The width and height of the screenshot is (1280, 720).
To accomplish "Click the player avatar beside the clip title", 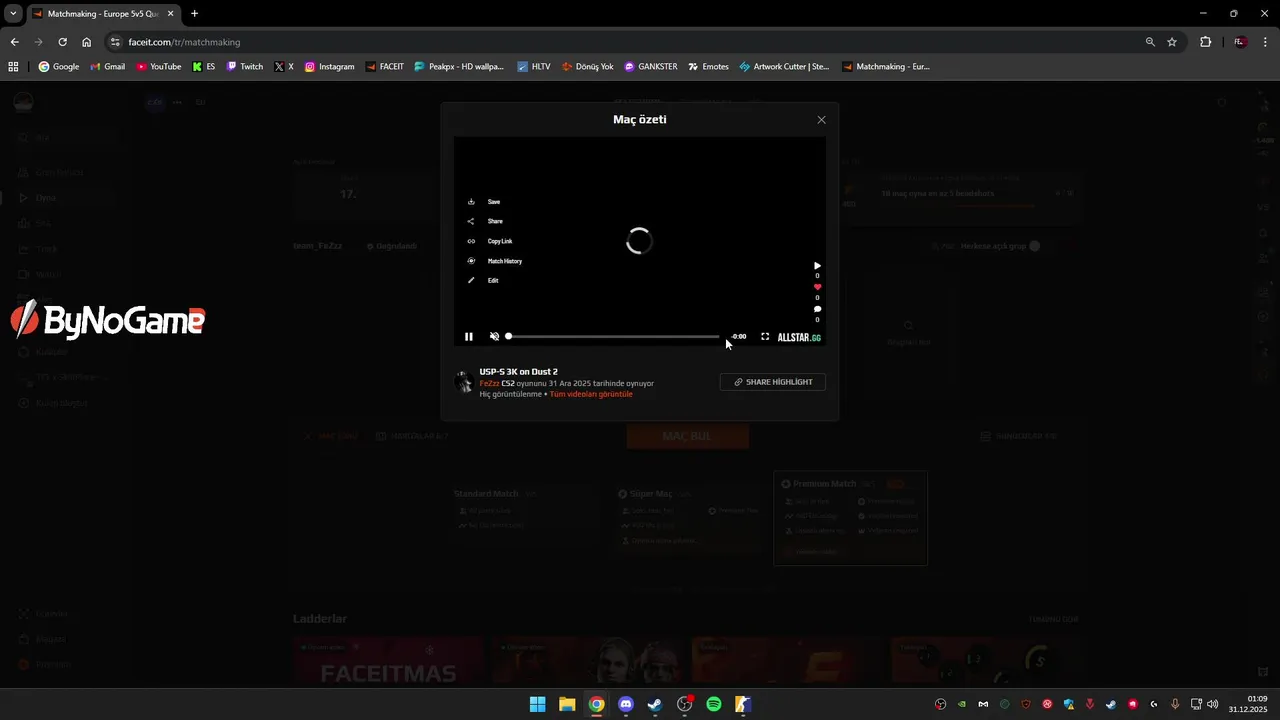I will click(x=464, y=382).
